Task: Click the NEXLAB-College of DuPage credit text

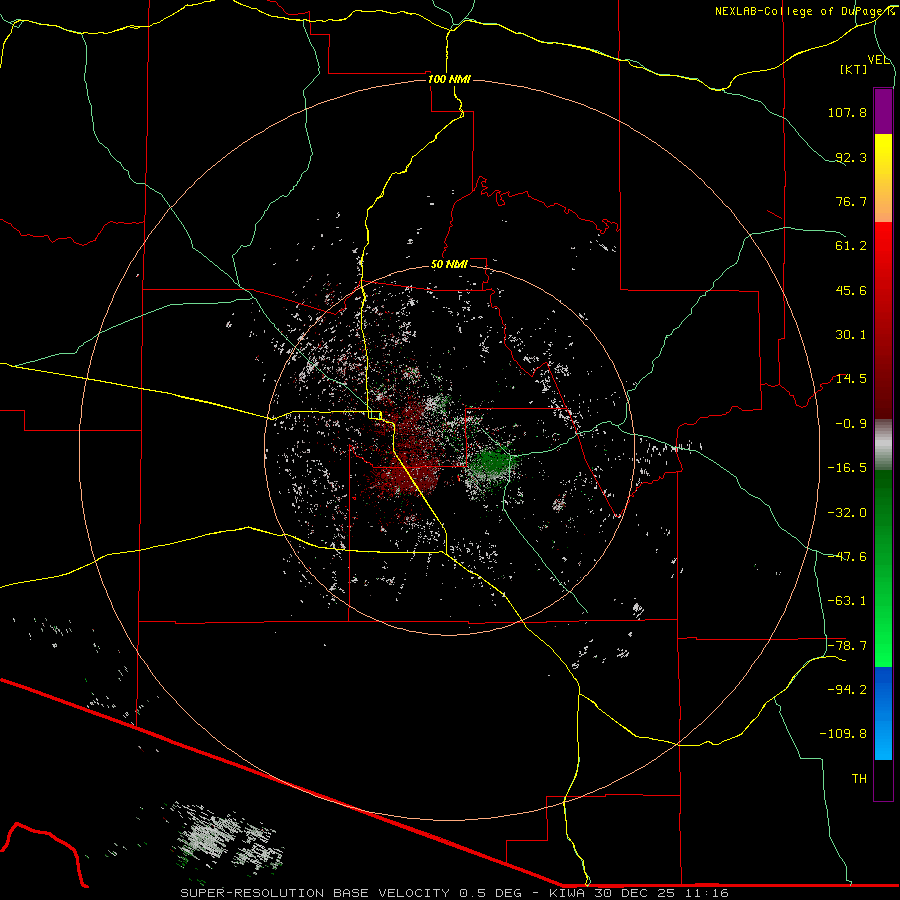Action: [x=805, y=11]
